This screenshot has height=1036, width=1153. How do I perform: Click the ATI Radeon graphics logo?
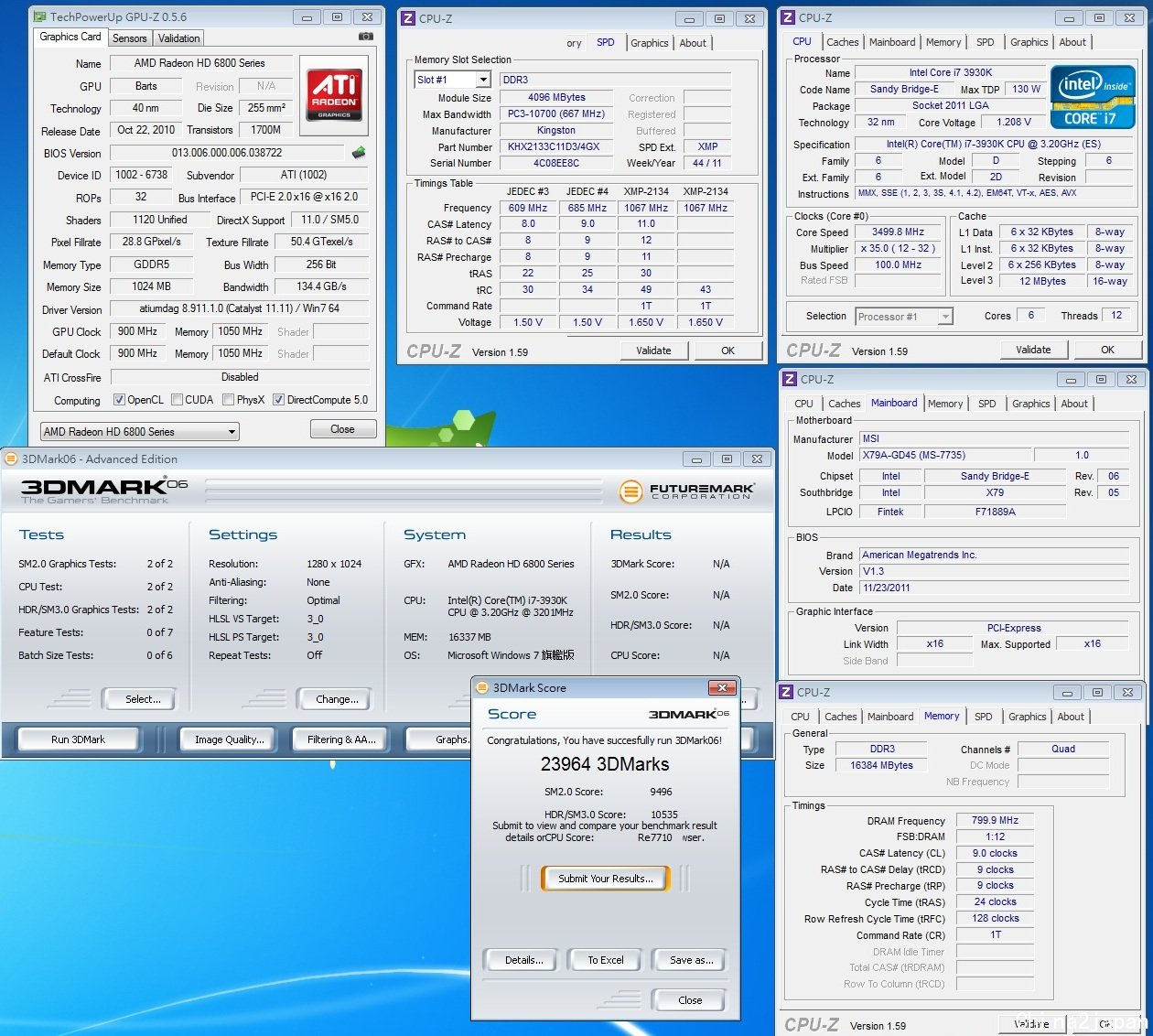pos(334,95)
